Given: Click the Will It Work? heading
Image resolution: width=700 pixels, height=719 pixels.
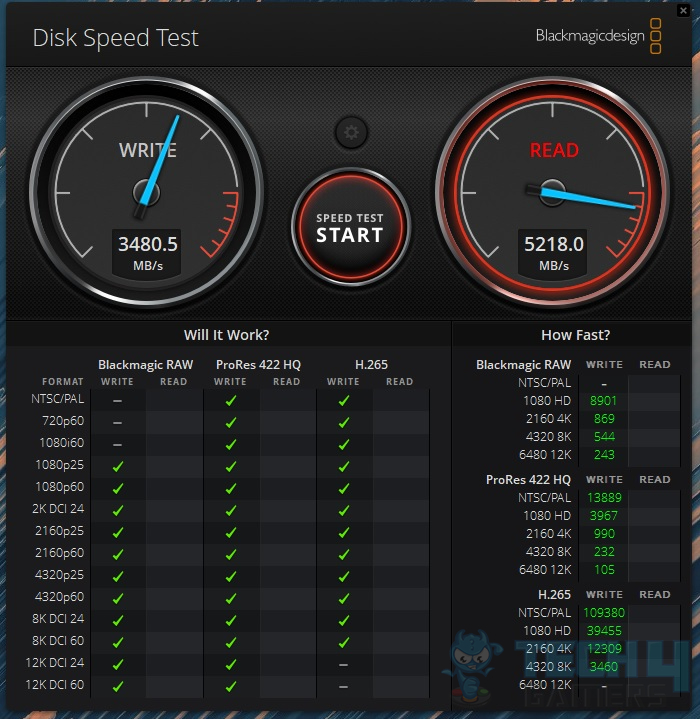Looking at the screenshot, I should pyautogui.click(x=226, y=335).
